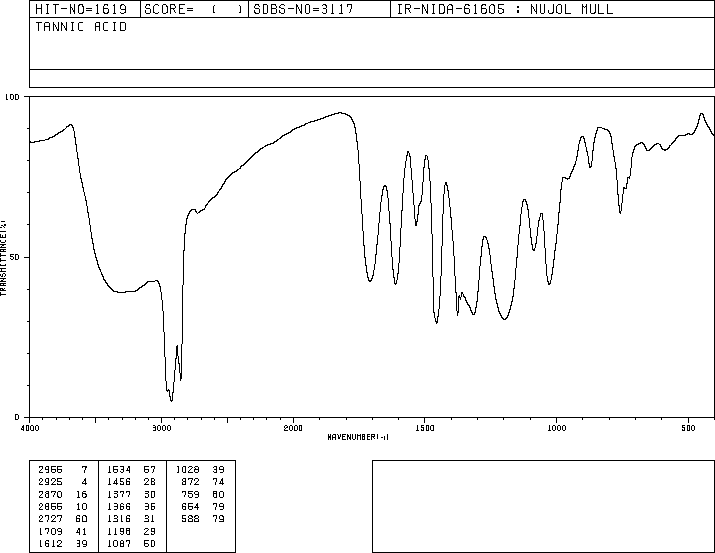715x553 pixels.
Task: Select peak 1028 in the peak table
Action: click(187, 469)
